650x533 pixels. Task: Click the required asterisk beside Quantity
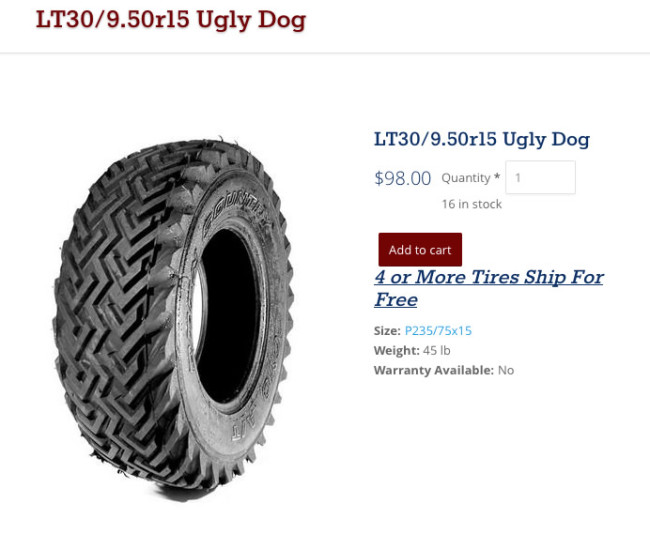pos(497,178)
